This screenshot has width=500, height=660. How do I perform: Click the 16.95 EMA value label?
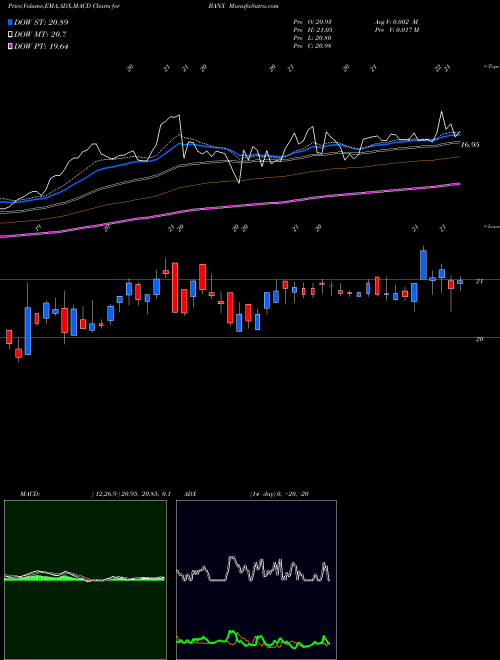coord(470,145)
